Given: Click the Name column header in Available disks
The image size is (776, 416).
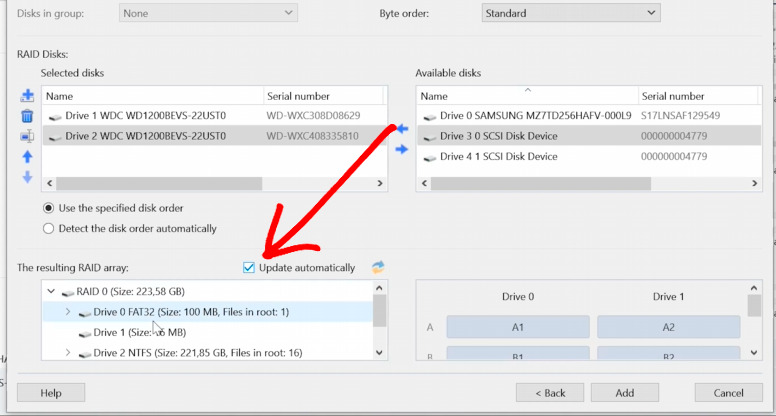Looking at the screenshot, I should [x=528, y=96].
